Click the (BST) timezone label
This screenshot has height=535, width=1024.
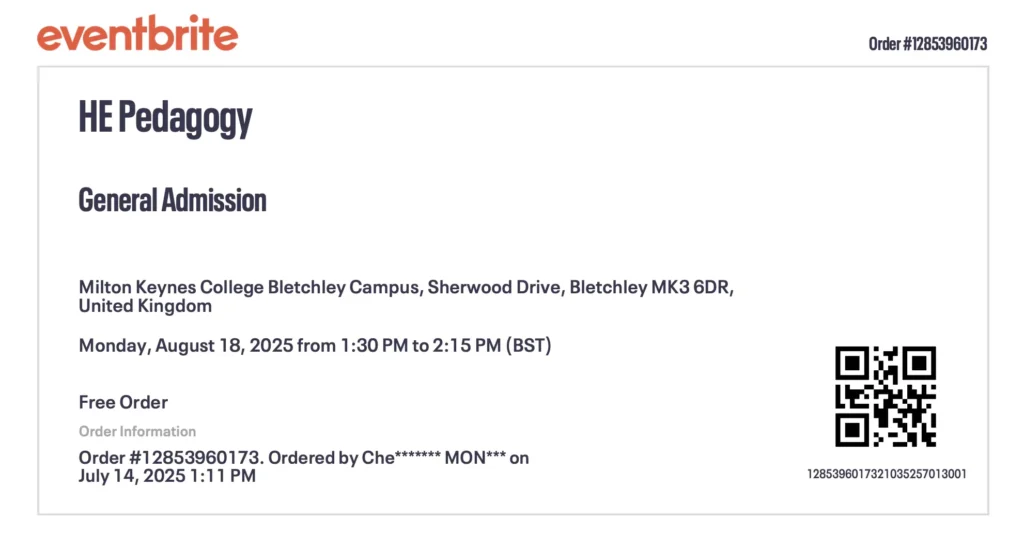coord(529,346)
